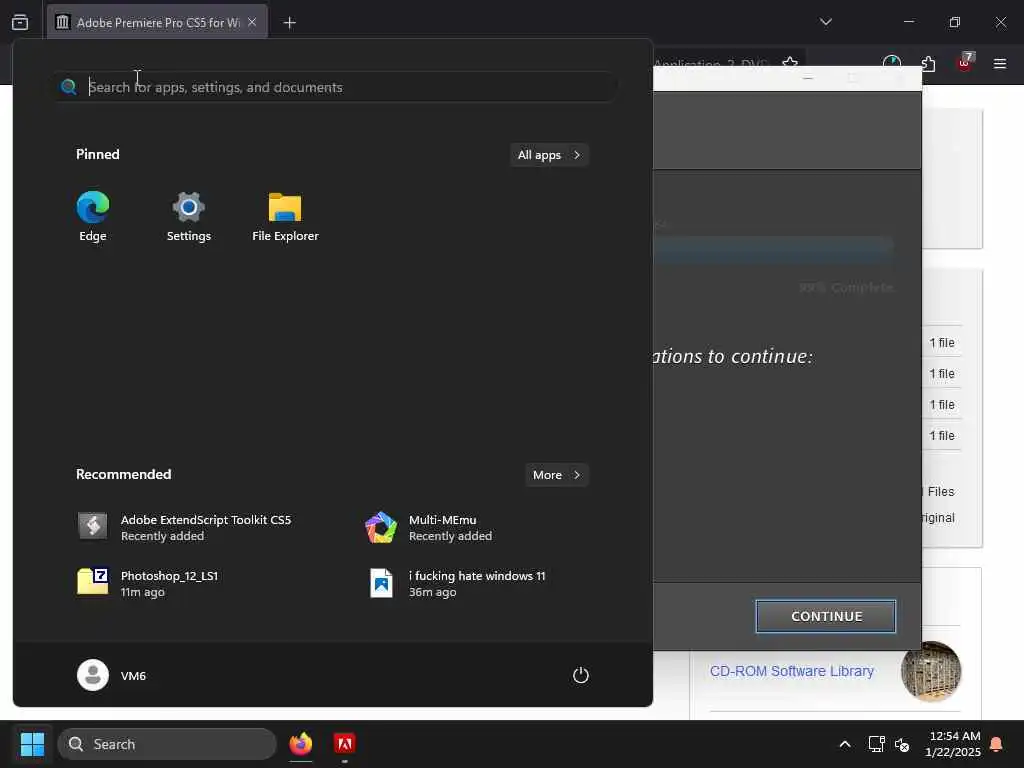
Task: Open Firefox hamburger menu
Action: (999, 63)
